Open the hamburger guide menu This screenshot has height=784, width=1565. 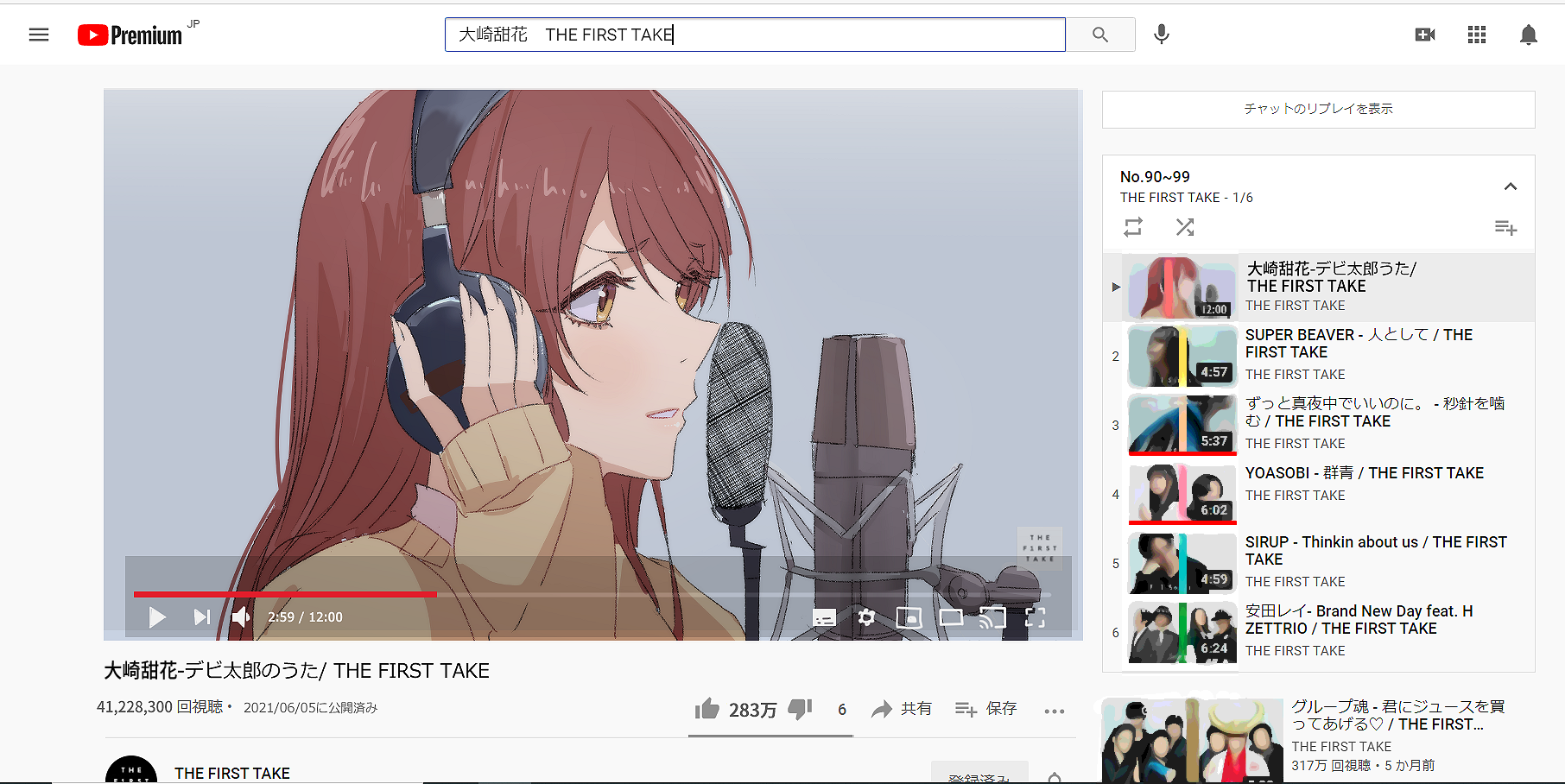coord(39,35)
